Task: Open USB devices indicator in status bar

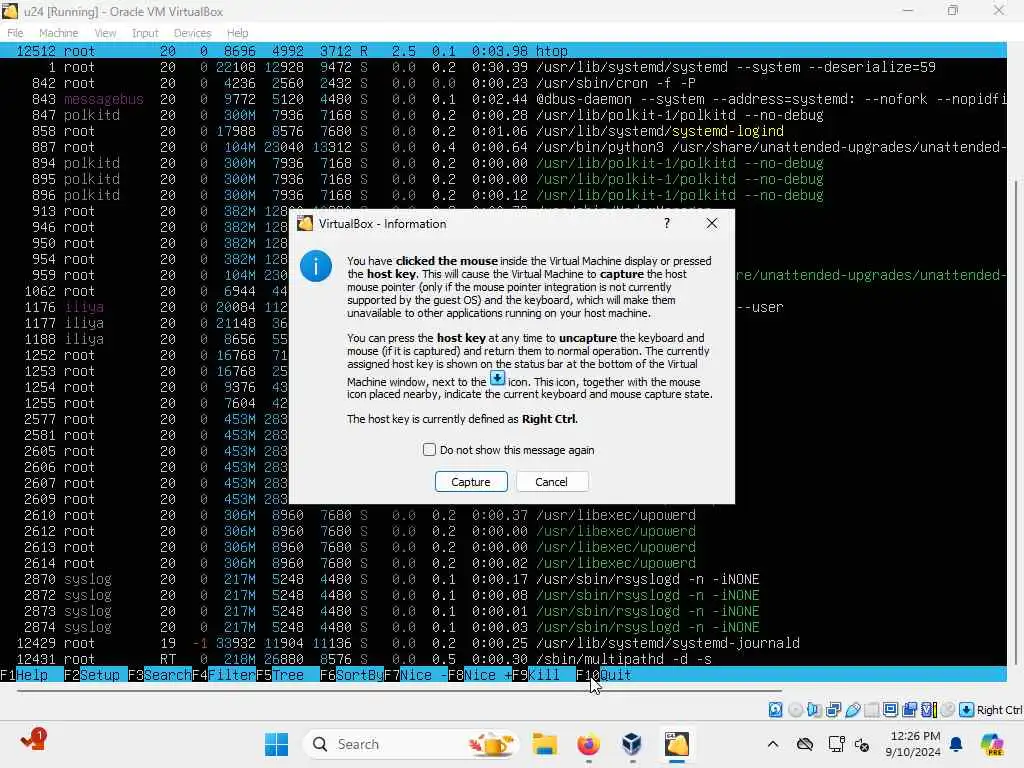Action: pos(852,710)
